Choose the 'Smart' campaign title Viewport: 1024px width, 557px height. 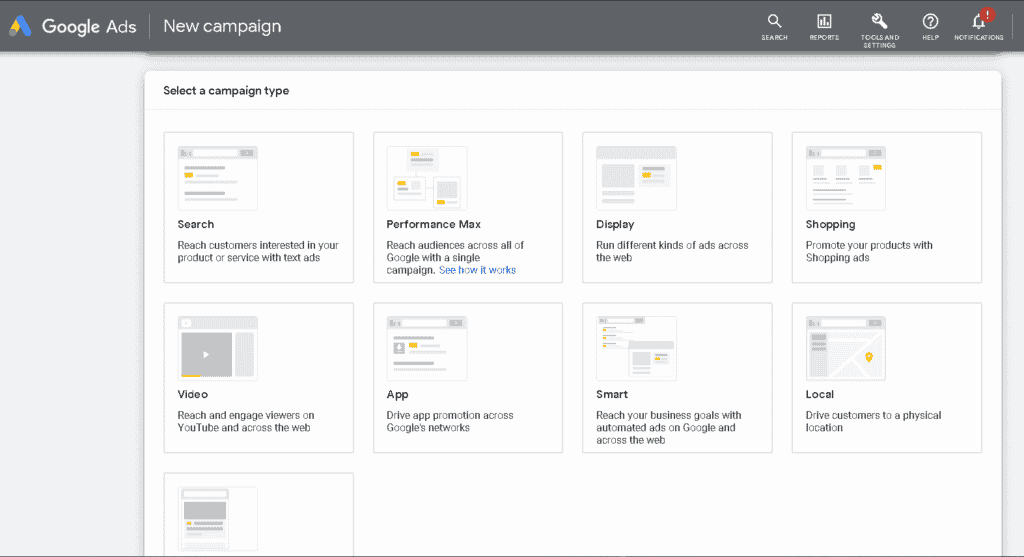click(612, 394)
